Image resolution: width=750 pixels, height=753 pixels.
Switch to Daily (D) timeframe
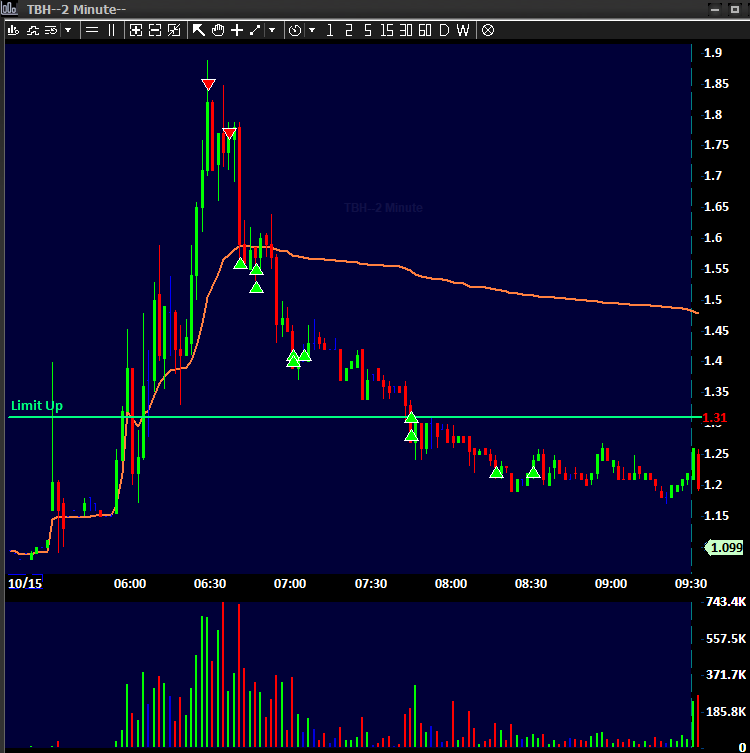pos(444,31)
